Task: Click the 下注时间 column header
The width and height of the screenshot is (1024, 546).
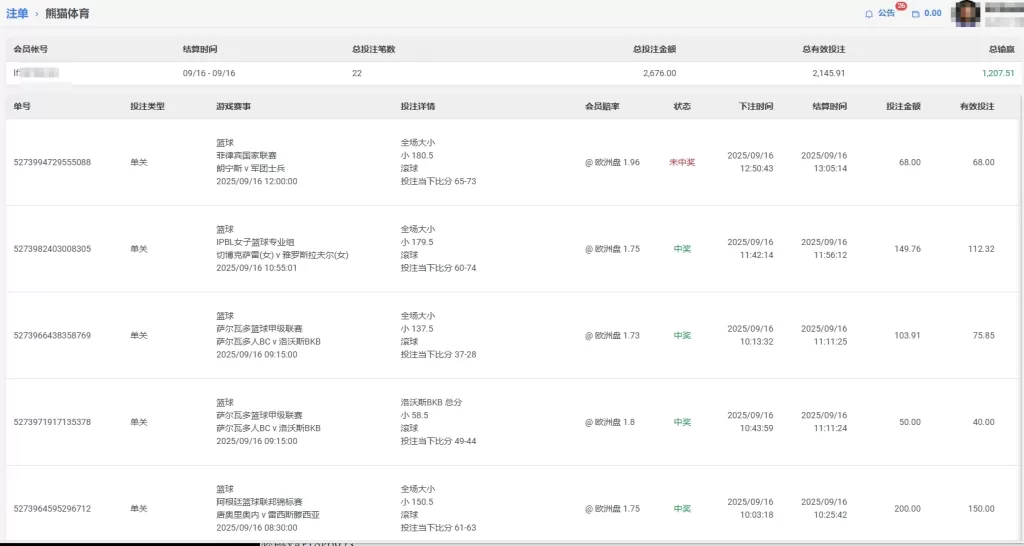Action: tap(756, 106)
